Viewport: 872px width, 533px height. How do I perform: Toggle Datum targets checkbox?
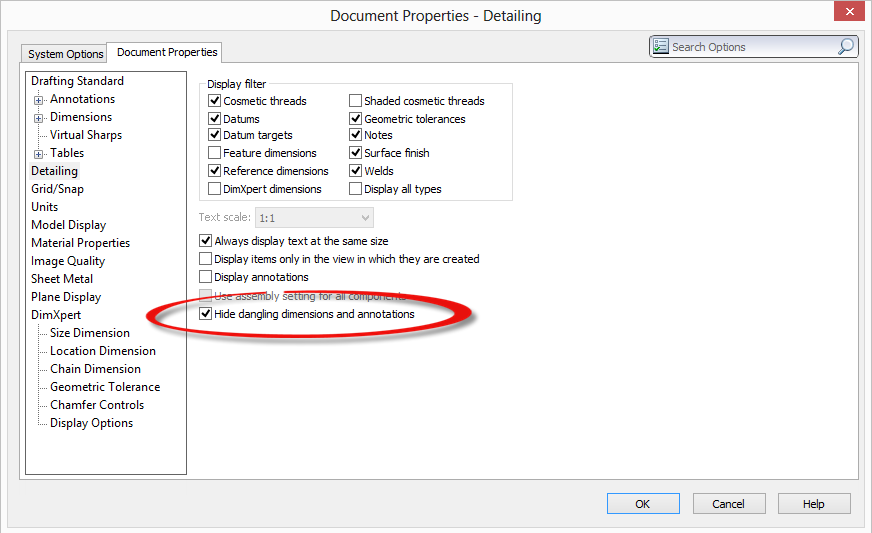coord(214,135)
